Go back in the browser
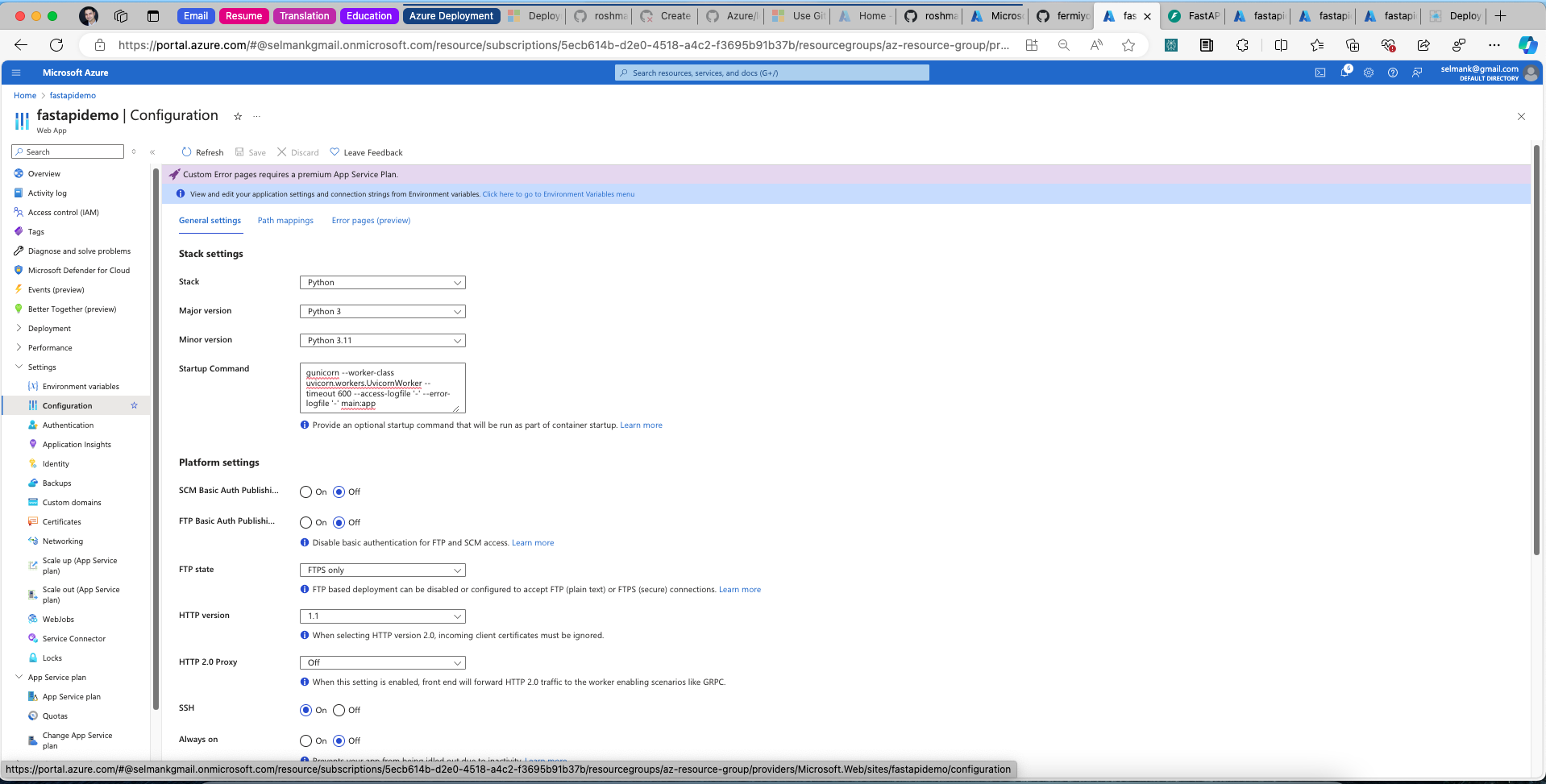 tap(21, 45)
